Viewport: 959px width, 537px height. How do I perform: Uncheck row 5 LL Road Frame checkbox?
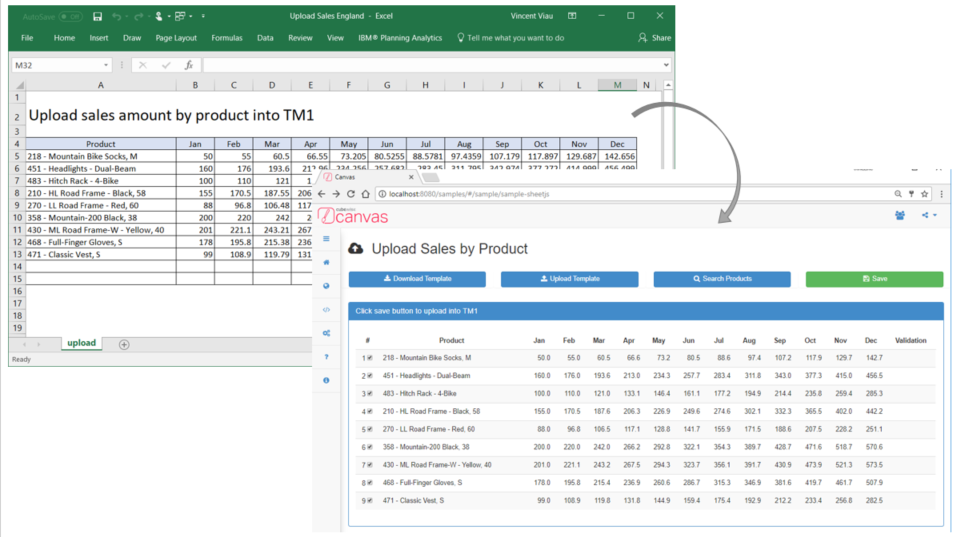click(x=370, y=429)
